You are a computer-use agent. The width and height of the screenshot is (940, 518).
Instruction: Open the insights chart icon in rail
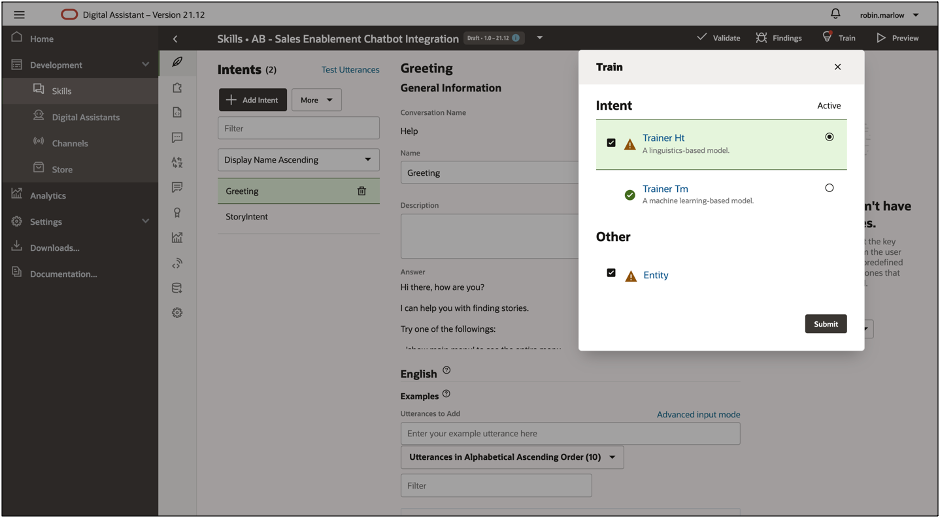tap(177, 238)
